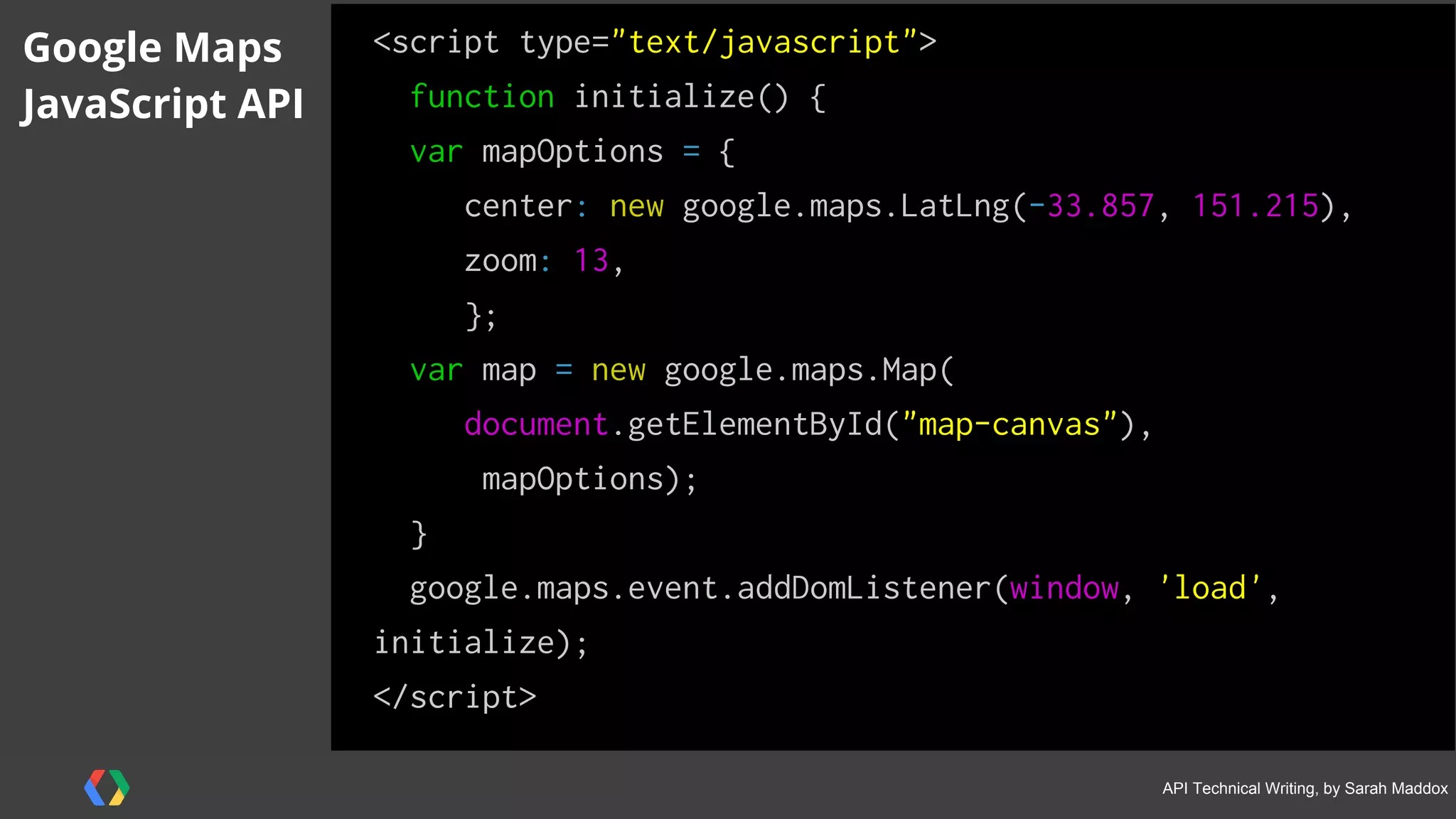Click the Google Developers logo icon
1456x819 pixels.
click(x=107, y=787)
